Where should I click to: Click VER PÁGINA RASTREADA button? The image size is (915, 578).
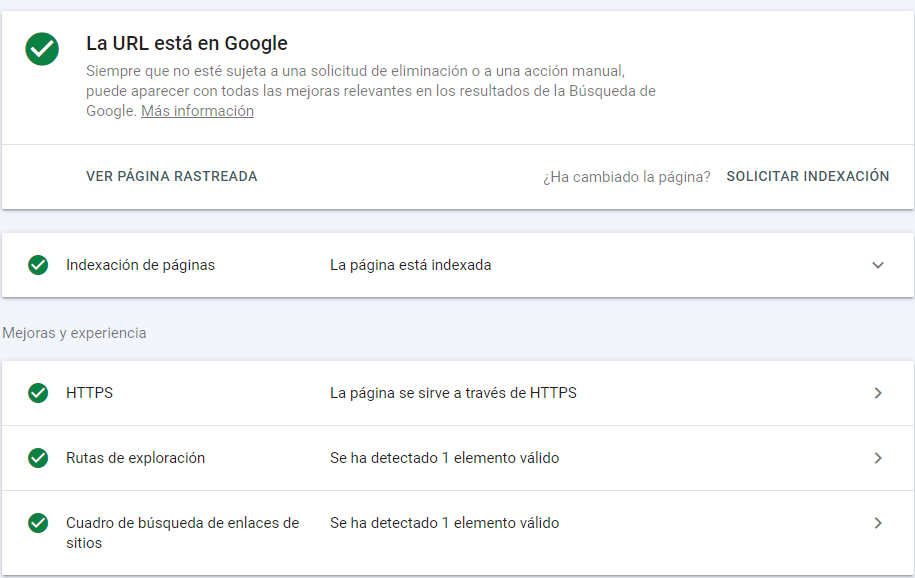point(172,176)
